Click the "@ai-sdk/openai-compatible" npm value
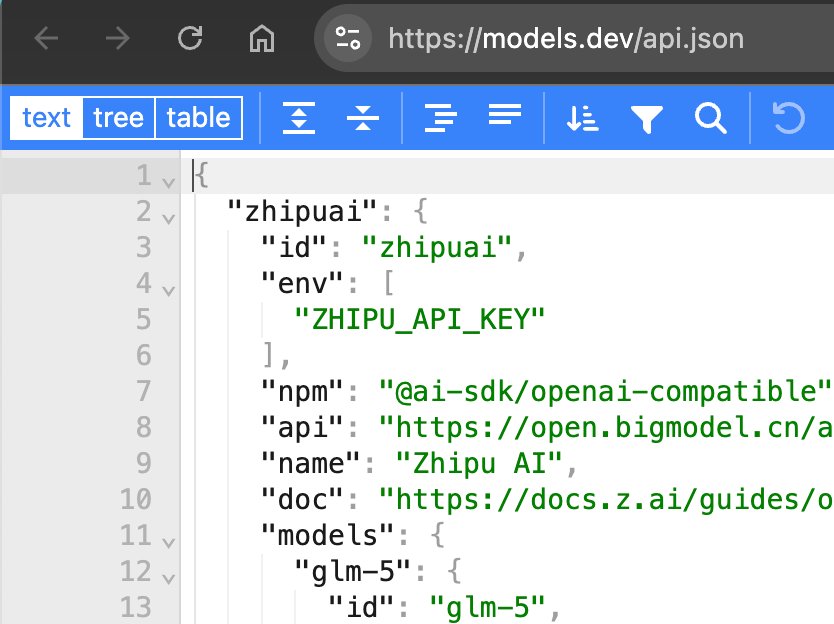Screen dimensions: 834x624 pos(605,392)
